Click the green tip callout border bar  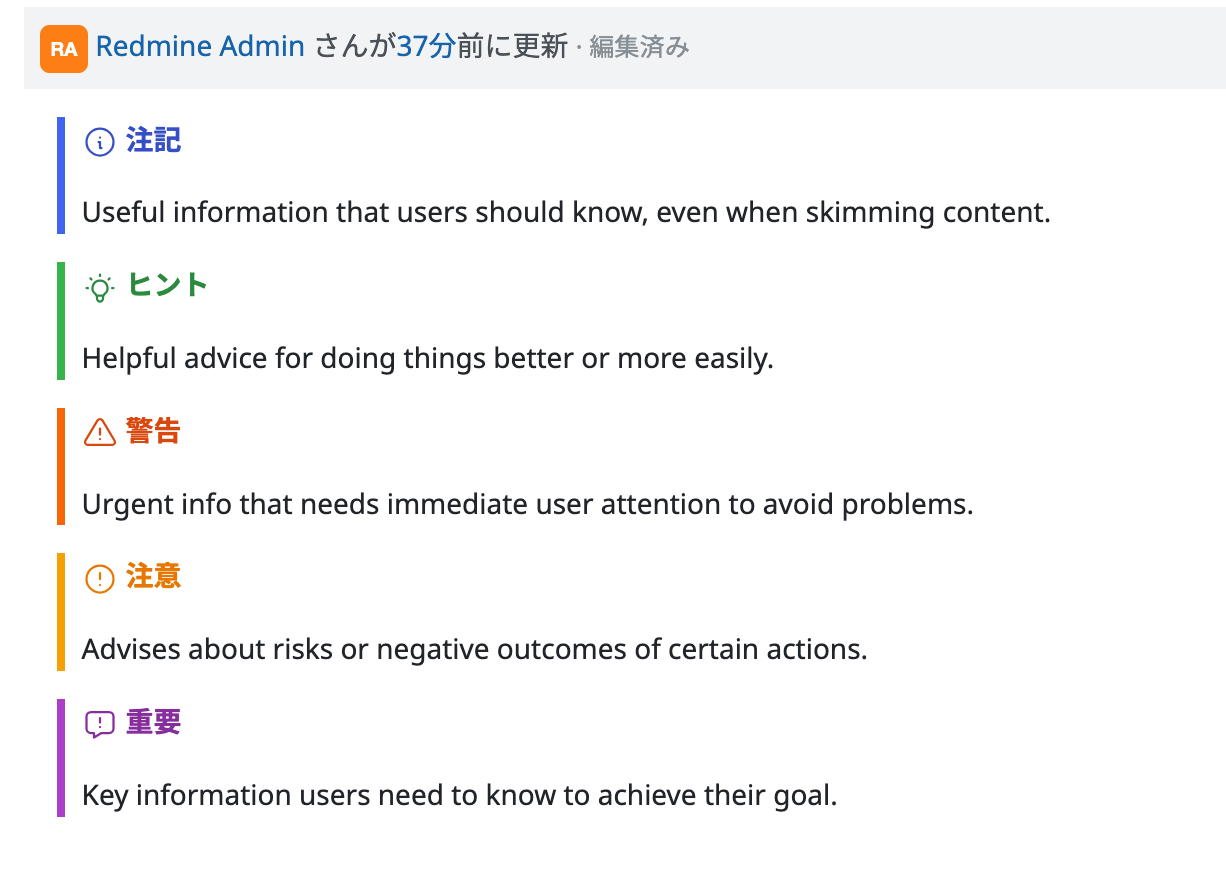[x=61, y=321]
